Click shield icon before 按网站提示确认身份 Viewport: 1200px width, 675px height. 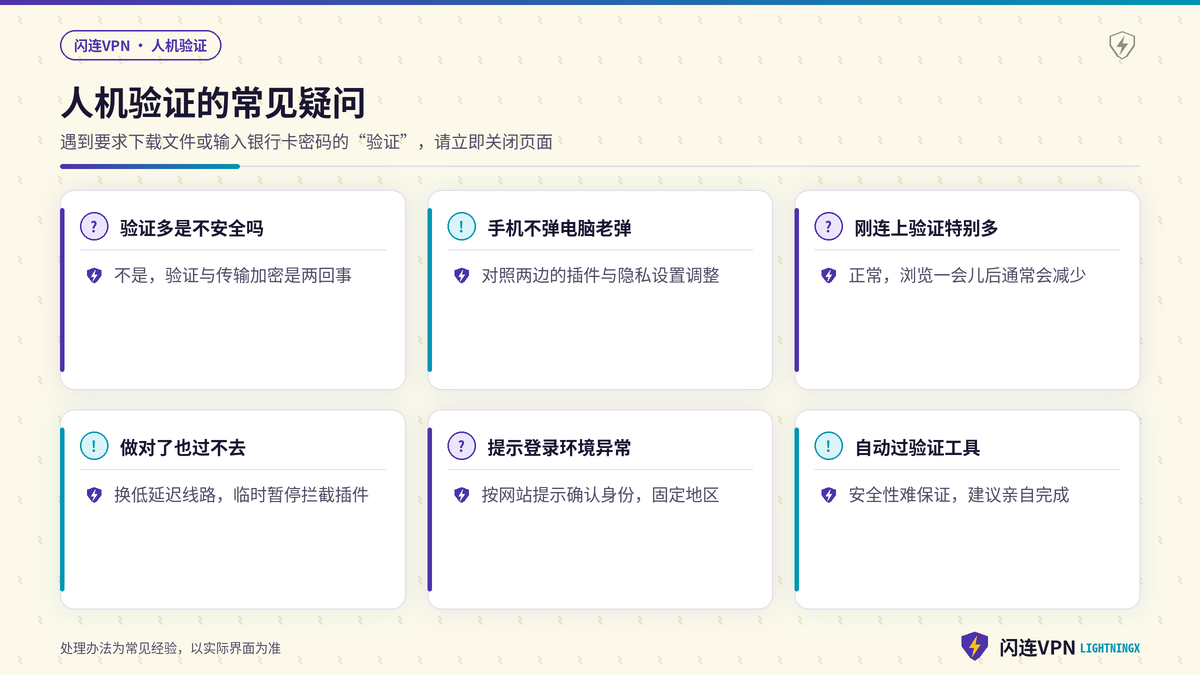click(461, 495)
